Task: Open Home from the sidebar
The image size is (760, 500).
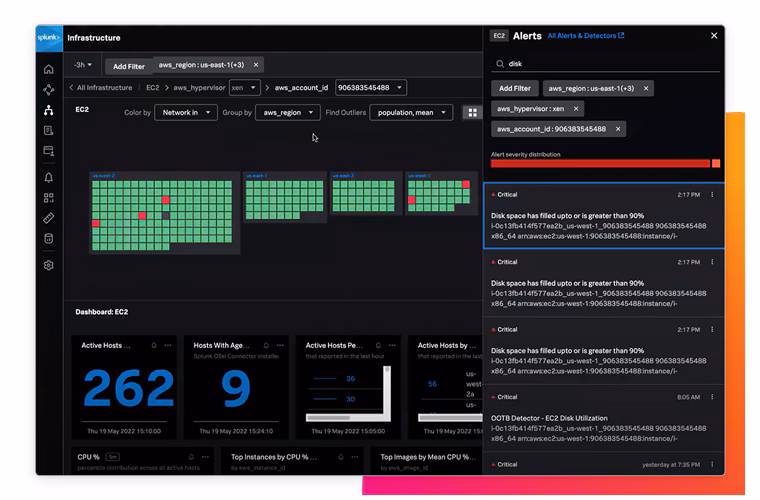Action: point(49,69)
